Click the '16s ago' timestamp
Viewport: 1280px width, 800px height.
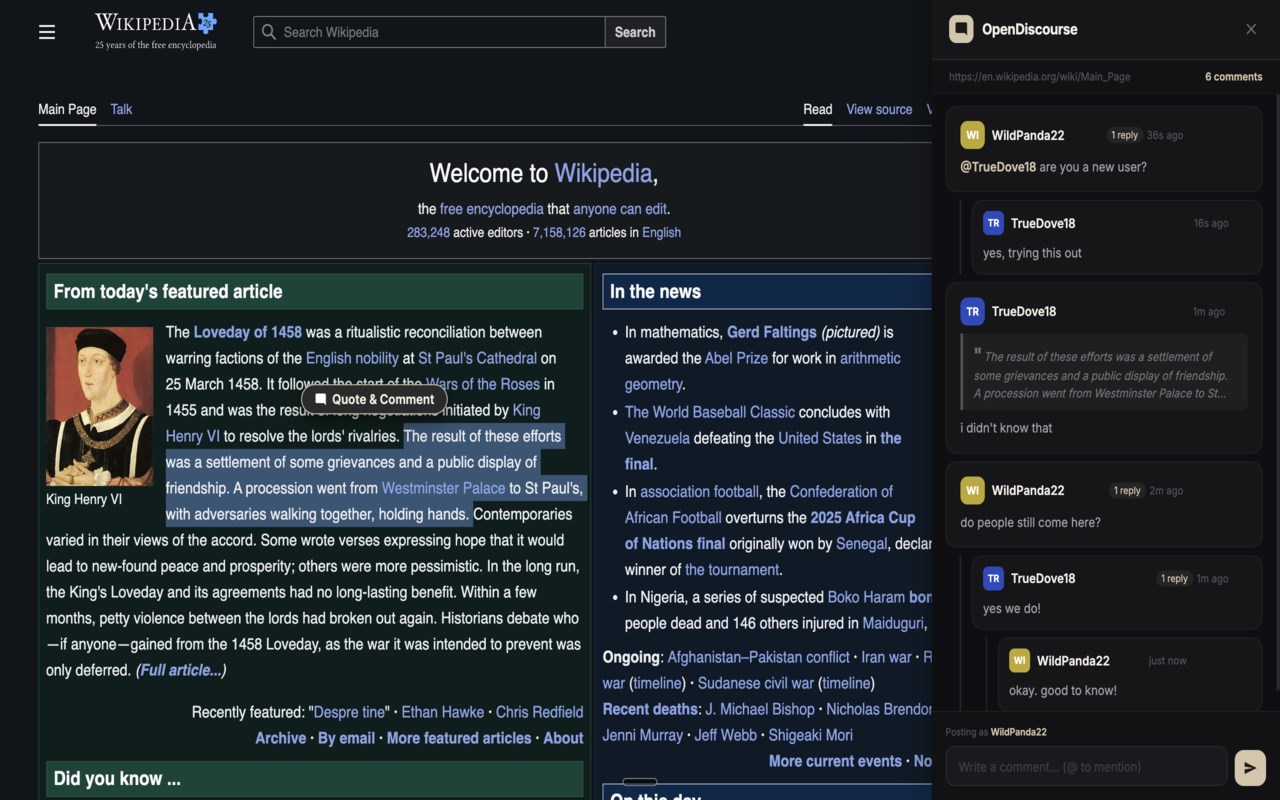[1211, 223]
